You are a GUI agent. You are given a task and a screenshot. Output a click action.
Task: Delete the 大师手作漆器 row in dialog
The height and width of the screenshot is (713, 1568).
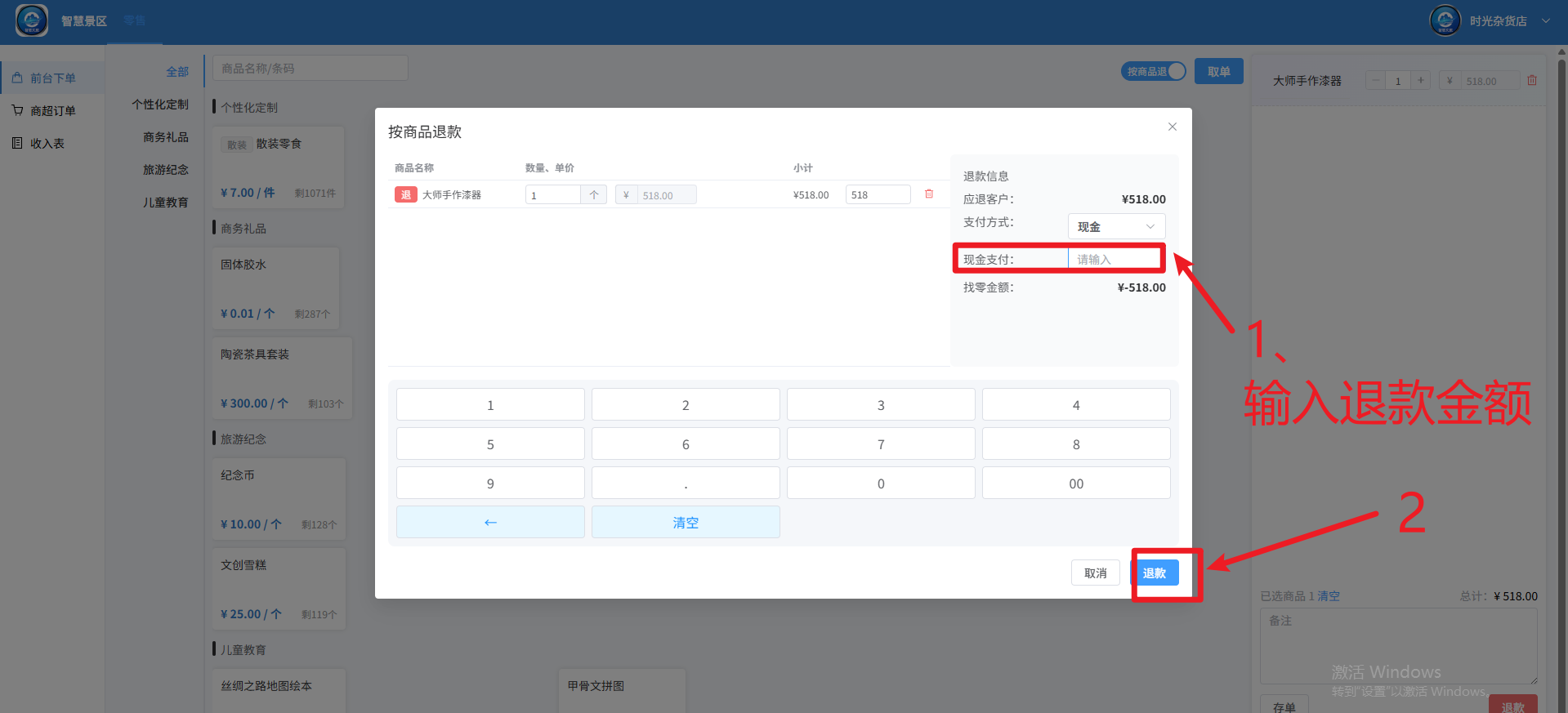click(929, 194)
